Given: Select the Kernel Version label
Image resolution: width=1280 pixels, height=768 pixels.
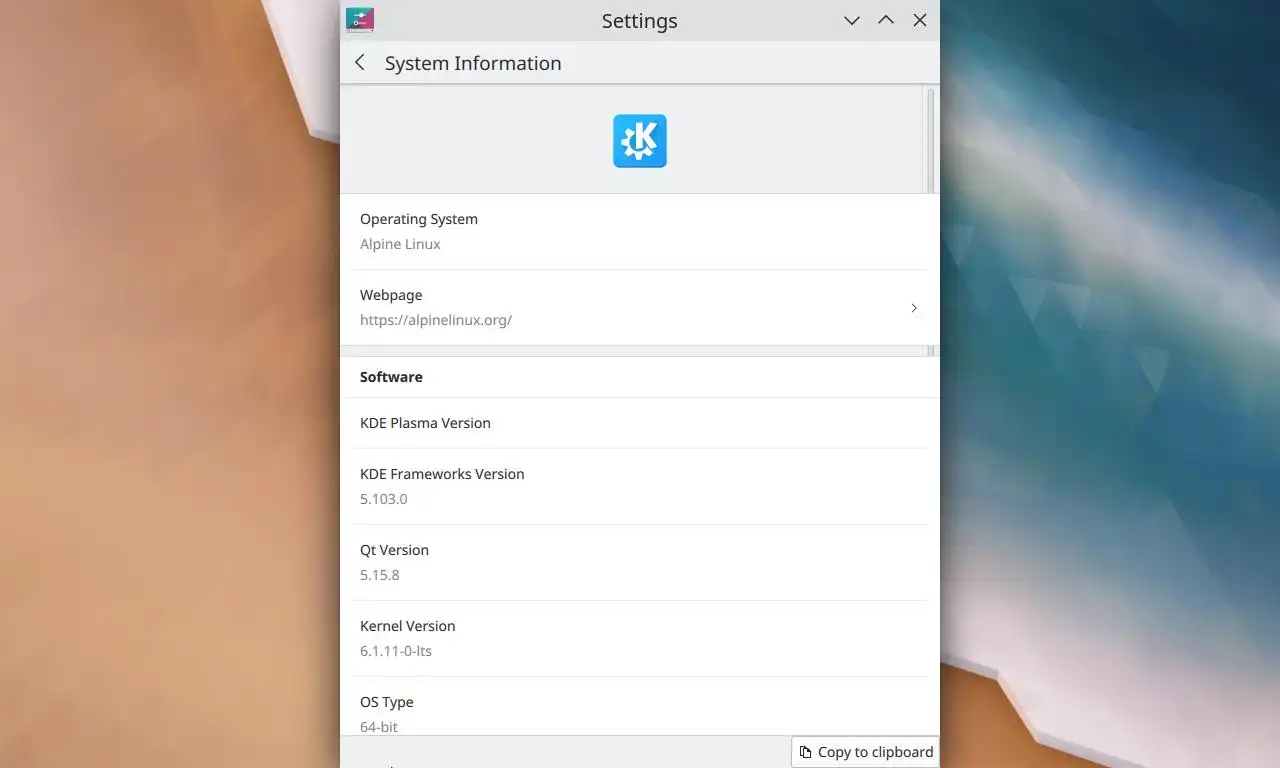Looking at the screenshot, I should tap(408, 626).
